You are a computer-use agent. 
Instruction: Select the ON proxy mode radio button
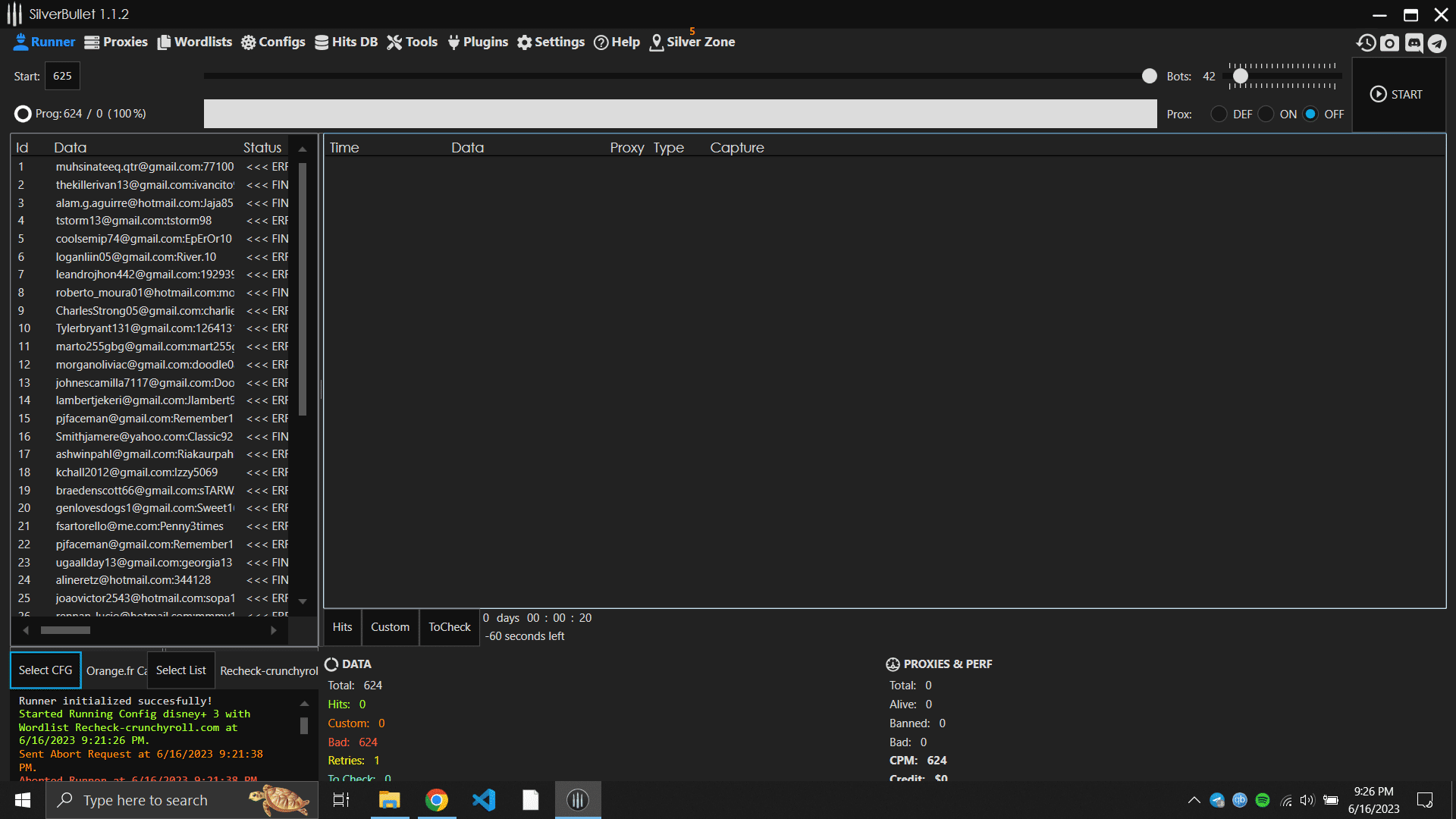[x=1266, y=114]
